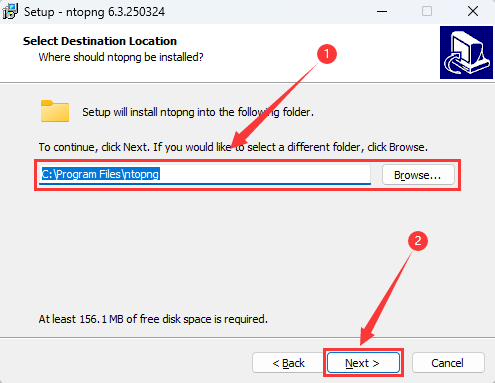Go back with the Back button

[x=288, y=363]
